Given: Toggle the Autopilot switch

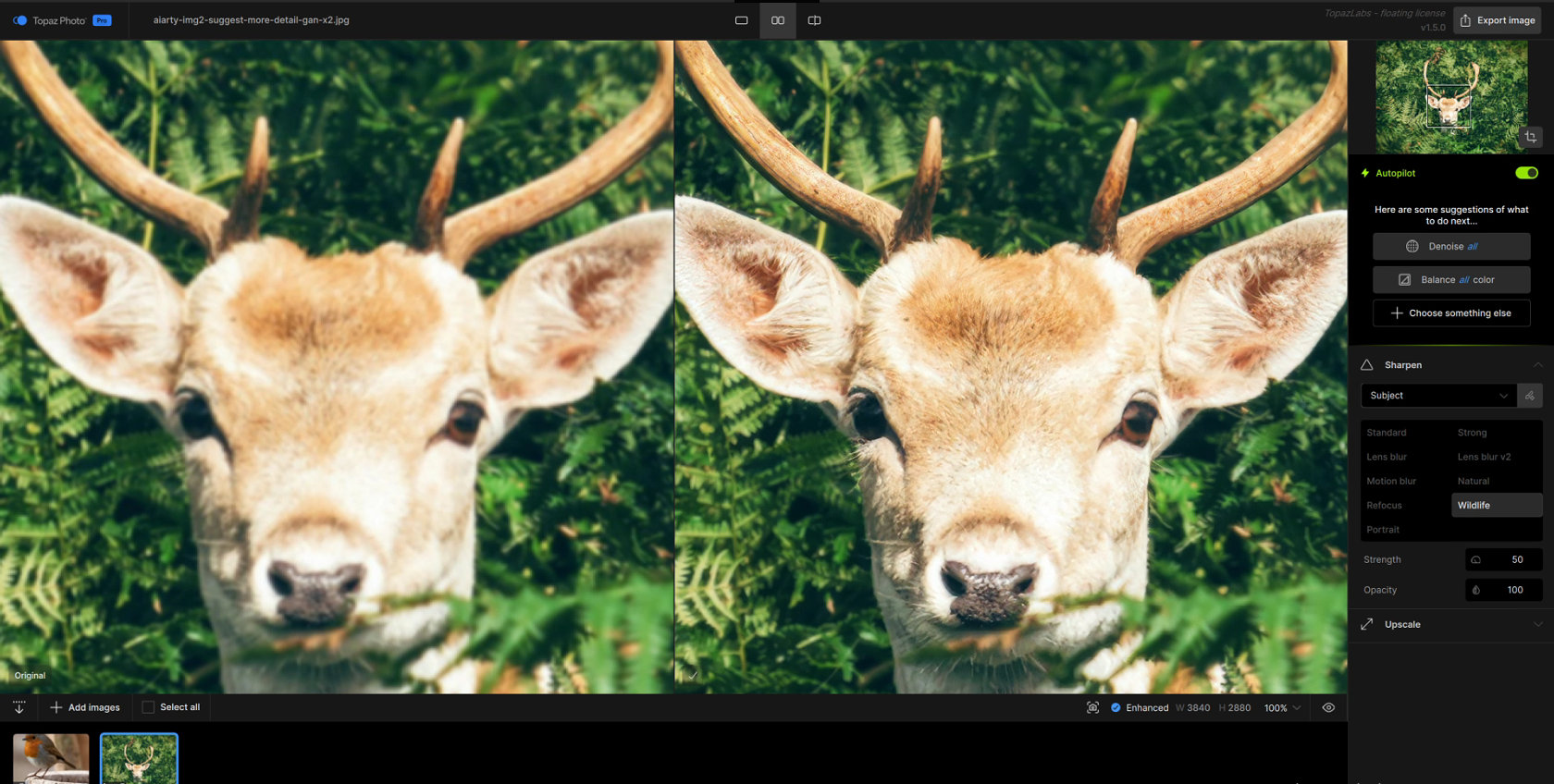Looking at the screenshot, I should click(x=1526, y=173).
